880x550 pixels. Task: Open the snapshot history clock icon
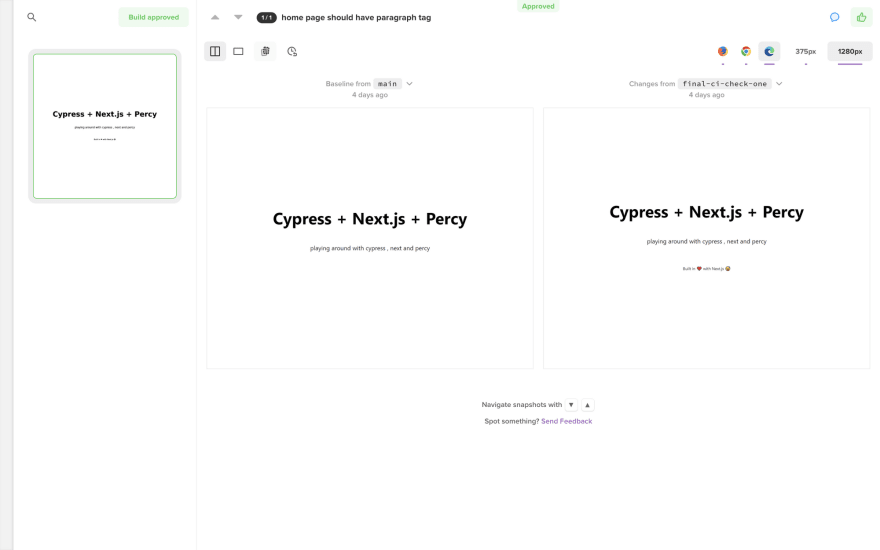[x=292, y=51]
